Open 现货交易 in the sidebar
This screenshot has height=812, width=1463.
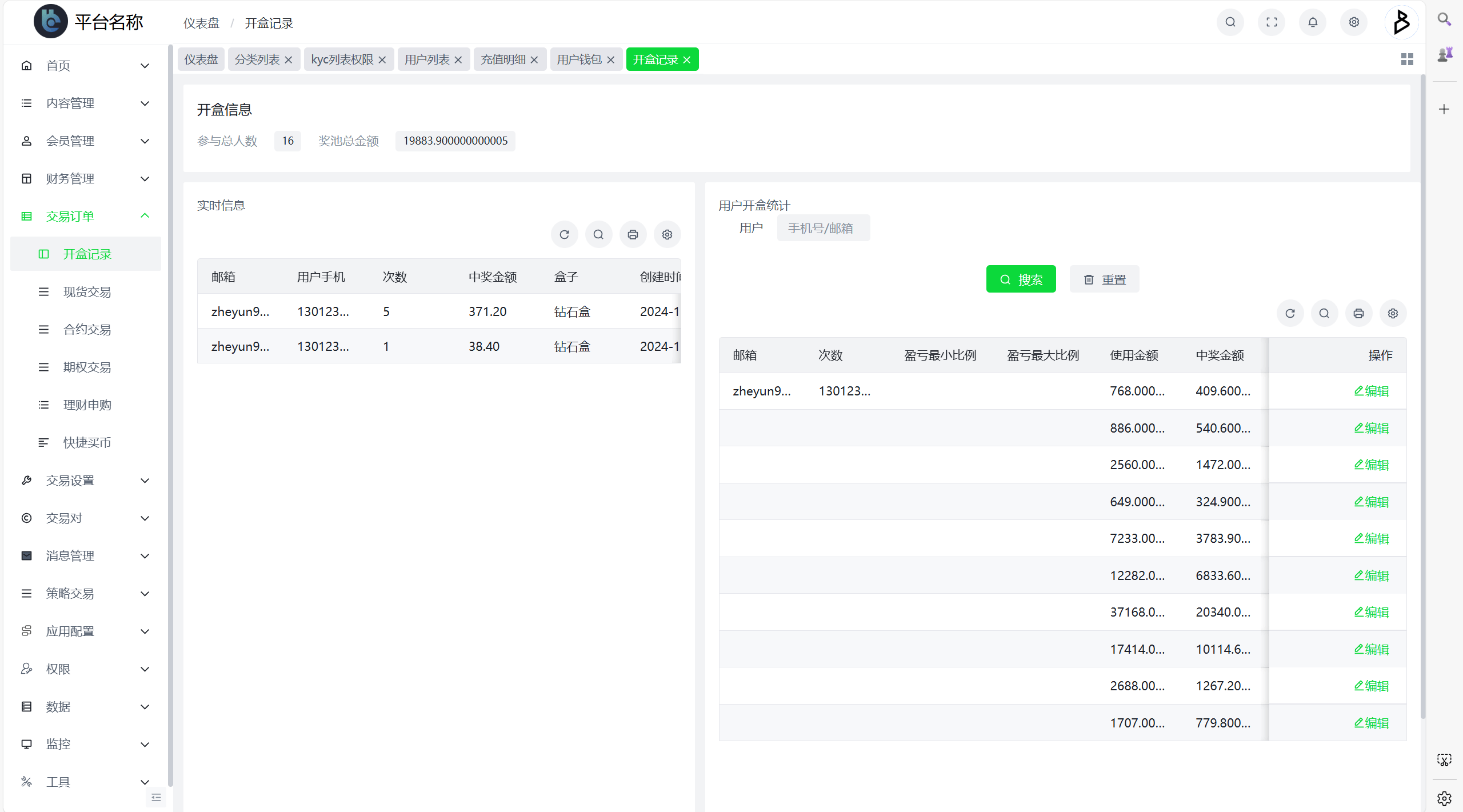(x=87, y=292)
